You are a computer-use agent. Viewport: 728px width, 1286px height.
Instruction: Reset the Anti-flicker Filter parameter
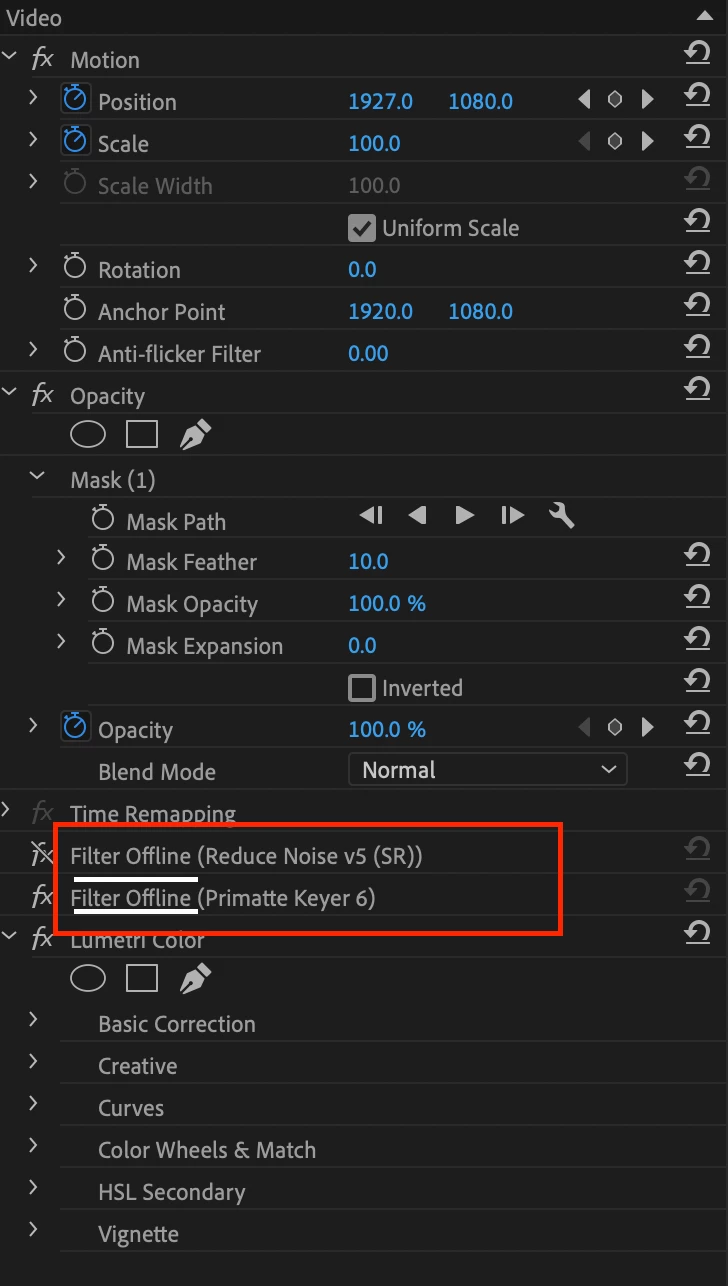coord(697,347)
